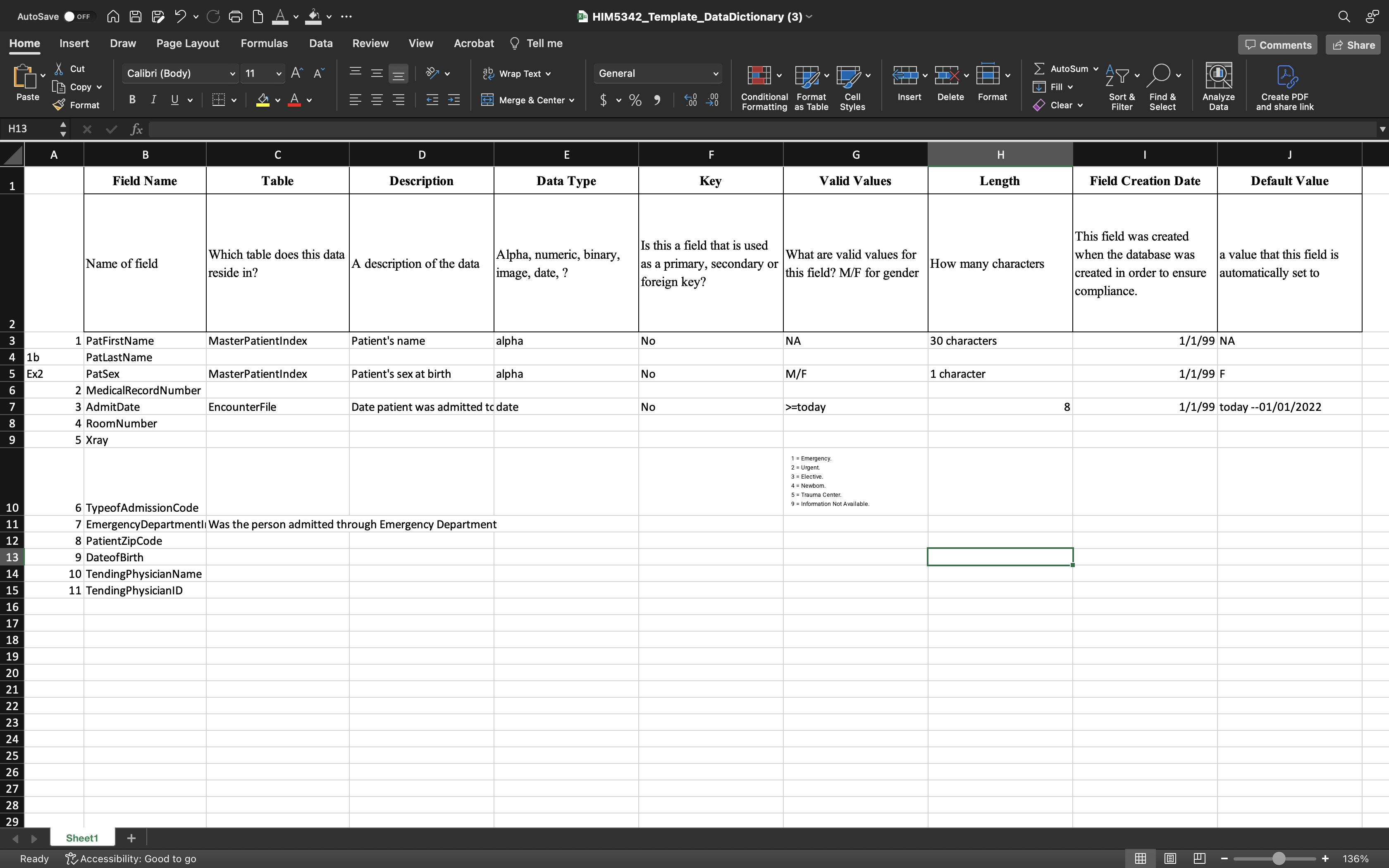
Task: Toggle Bold formatting button
Action: click(x=132, y=100)
